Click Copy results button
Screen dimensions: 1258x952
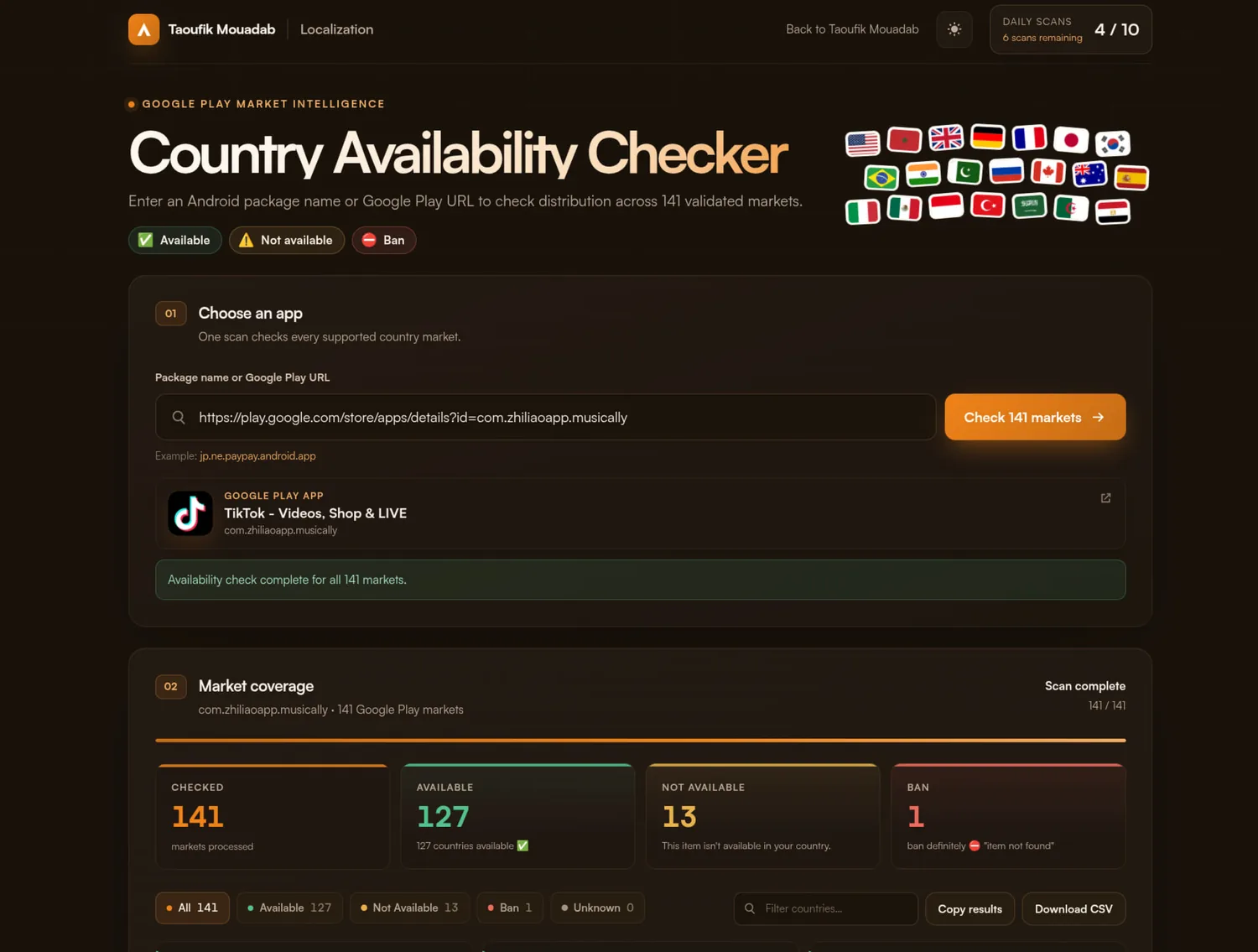969,909
